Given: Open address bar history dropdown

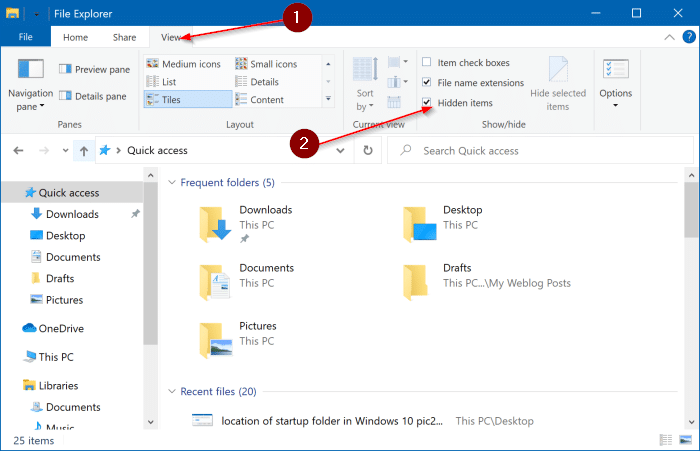Looking at the screenshot, I should [x=340, y=150].
